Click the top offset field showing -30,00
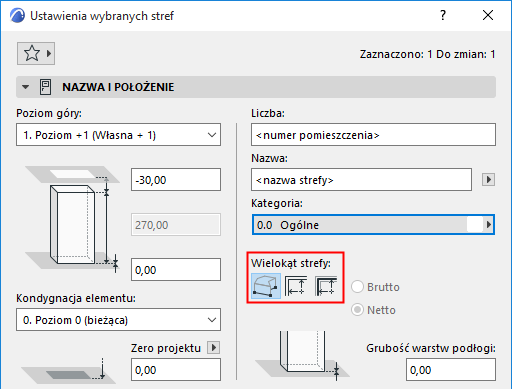 tap(176, 180)
